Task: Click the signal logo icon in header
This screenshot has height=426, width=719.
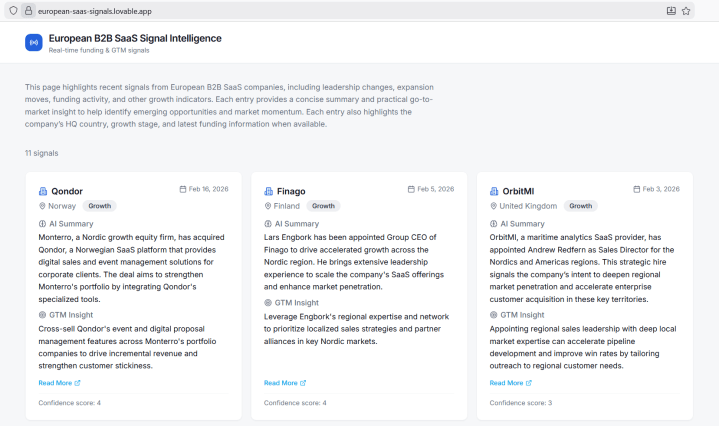Action: click(x=33, y=43)
